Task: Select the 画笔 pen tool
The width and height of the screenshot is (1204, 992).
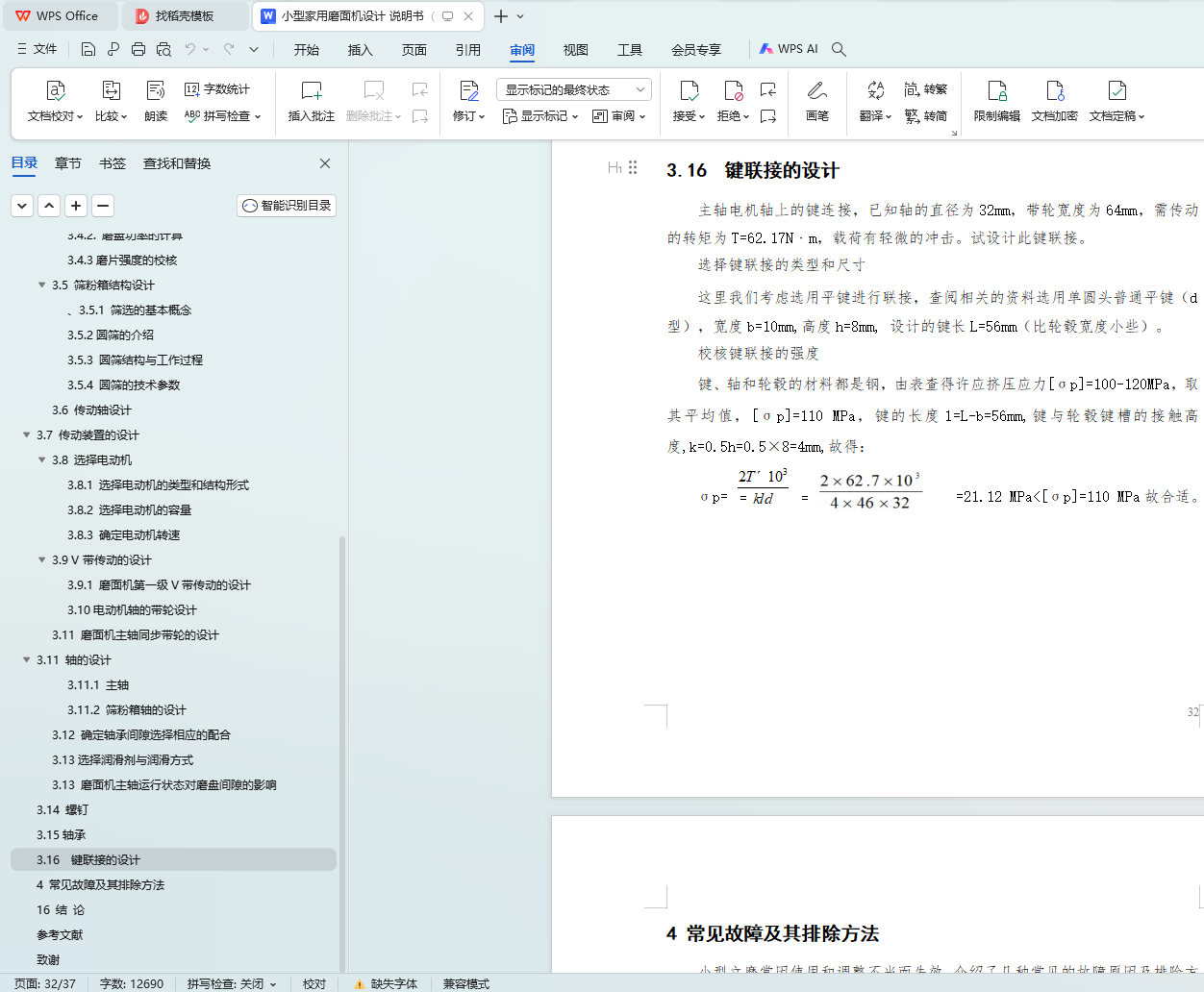Action: pos(817,101)
